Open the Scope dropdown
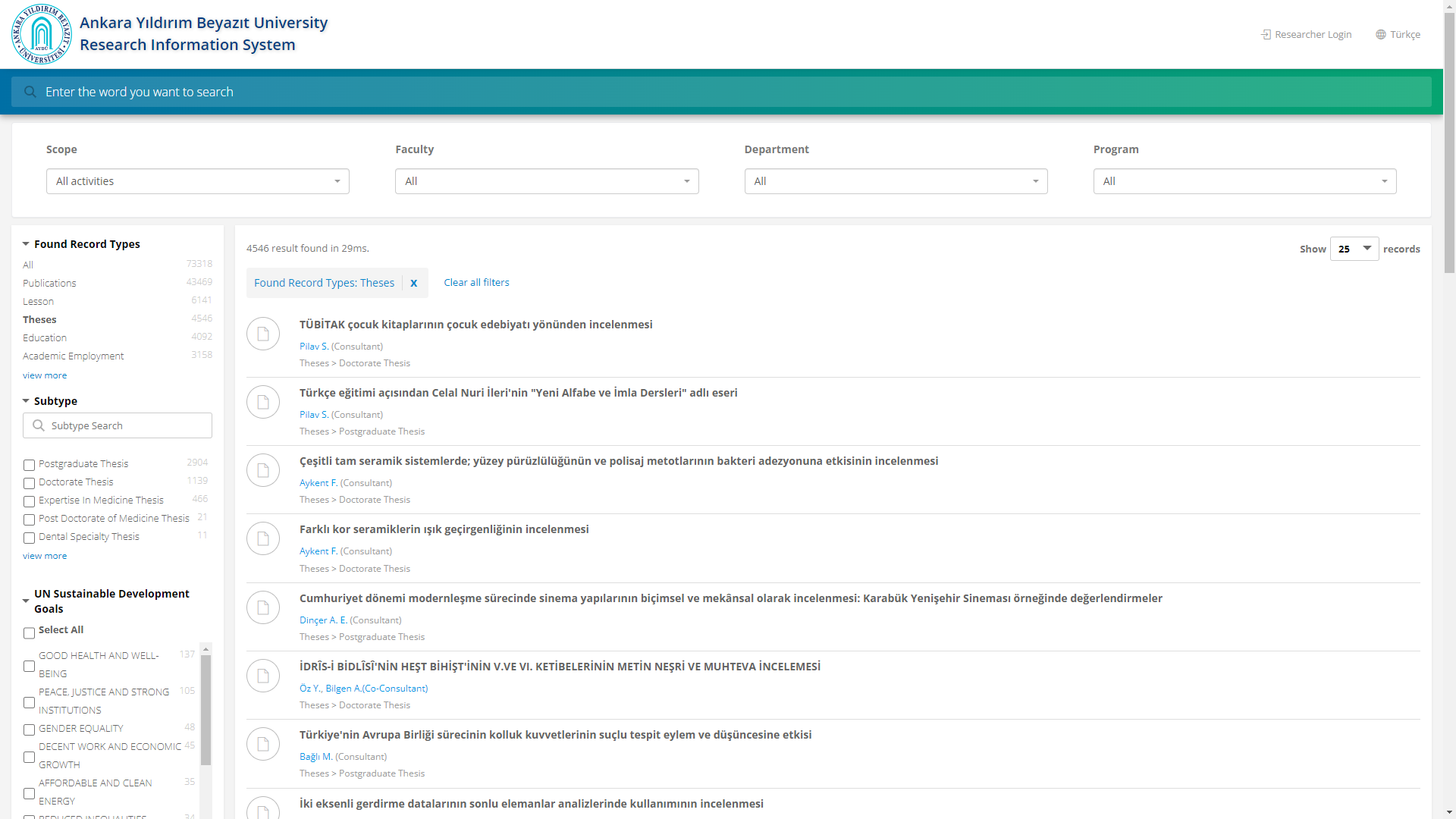 [x=197, y=181]
